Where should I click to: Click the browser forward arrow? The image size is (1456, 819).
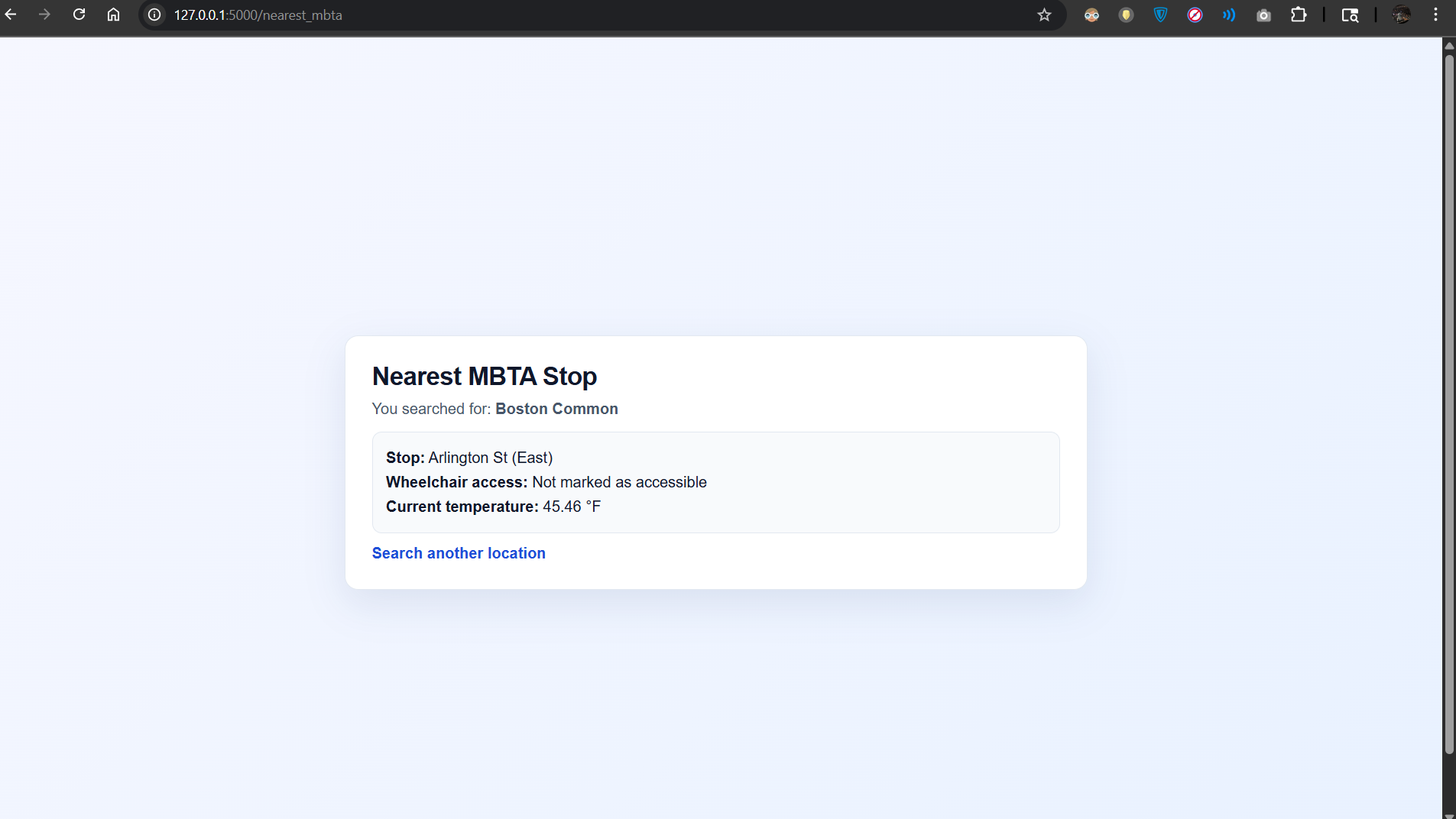pos(44,15)
